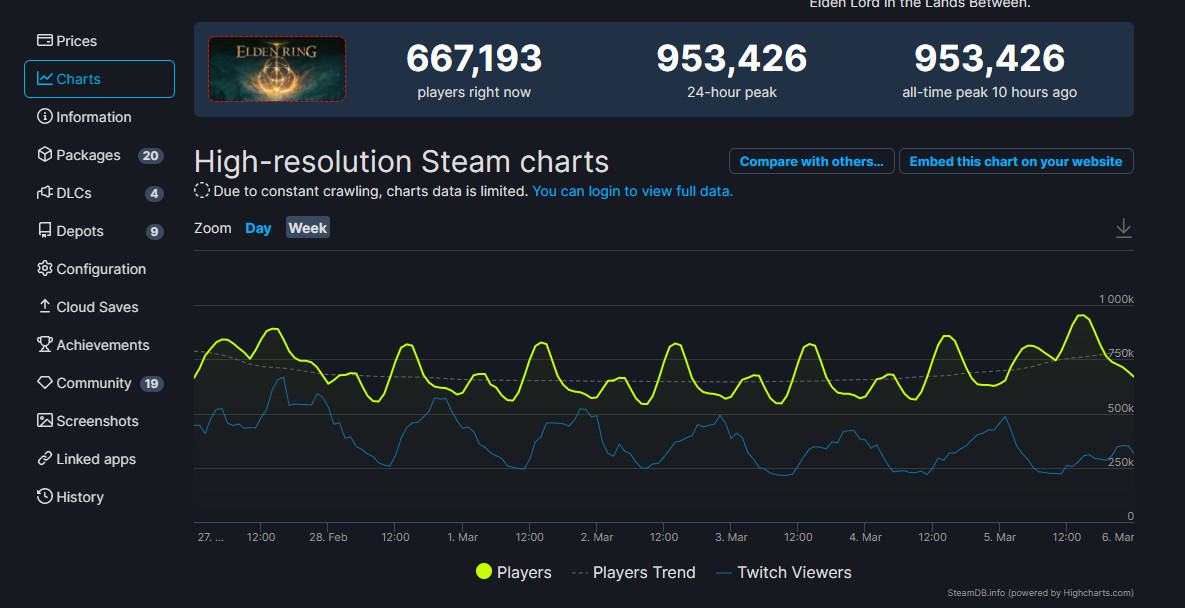Screen dimensions: 1185x608
Task: Follow the login to view full data link
Action: [x=632, y=190]
